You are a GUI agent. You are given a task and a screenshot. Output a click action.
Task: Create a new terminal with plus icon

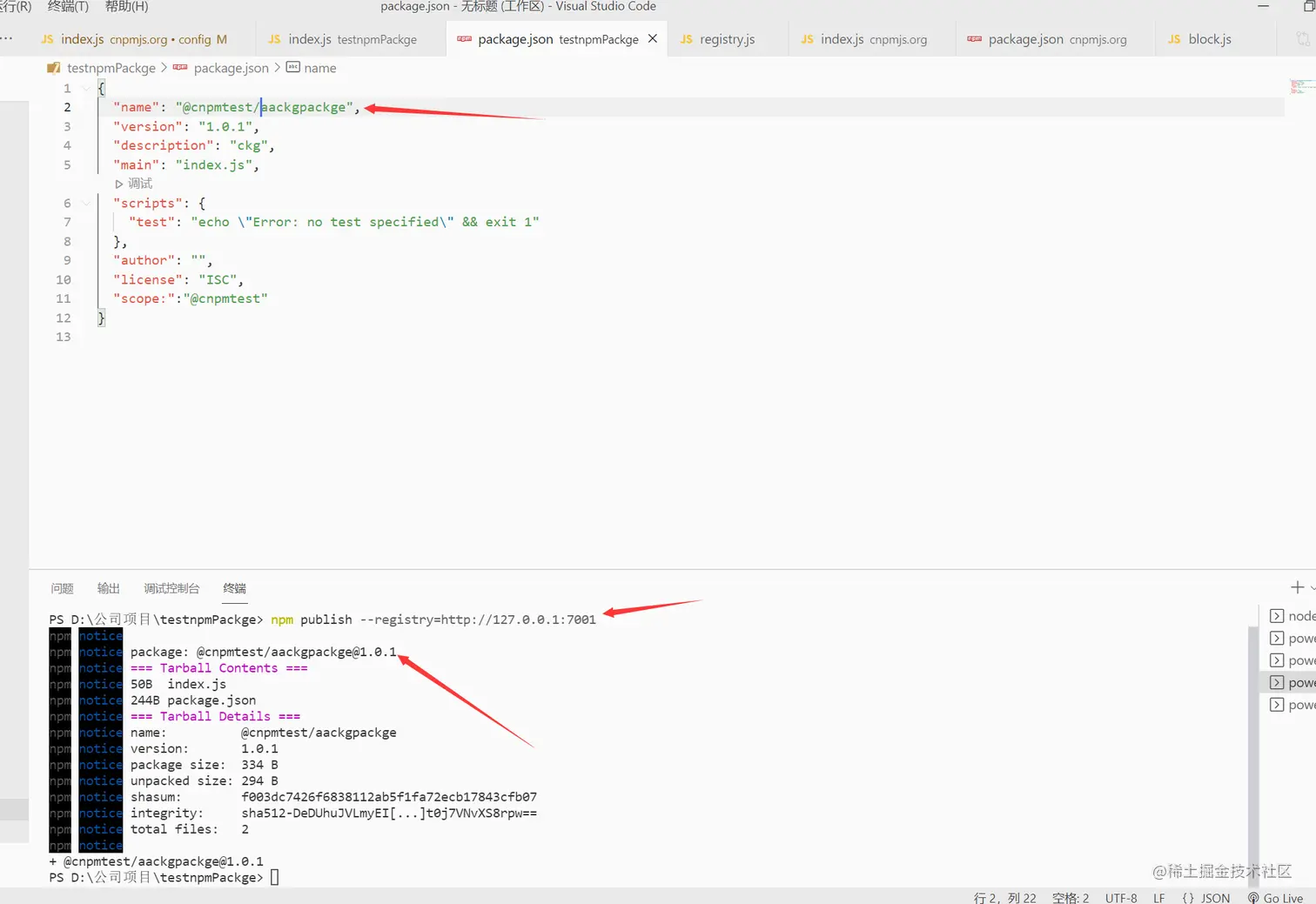1297,587
